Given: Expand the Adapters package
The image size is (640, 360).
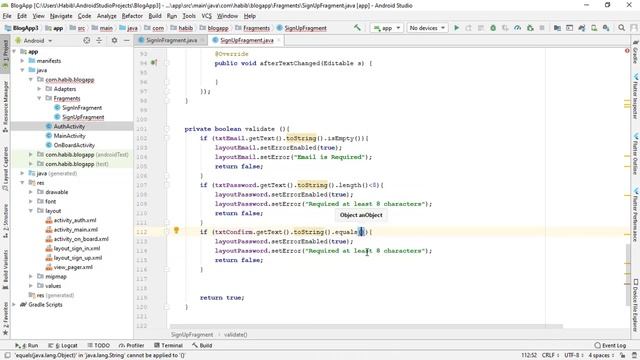Looking at the screenshot, I should (39, 89).
